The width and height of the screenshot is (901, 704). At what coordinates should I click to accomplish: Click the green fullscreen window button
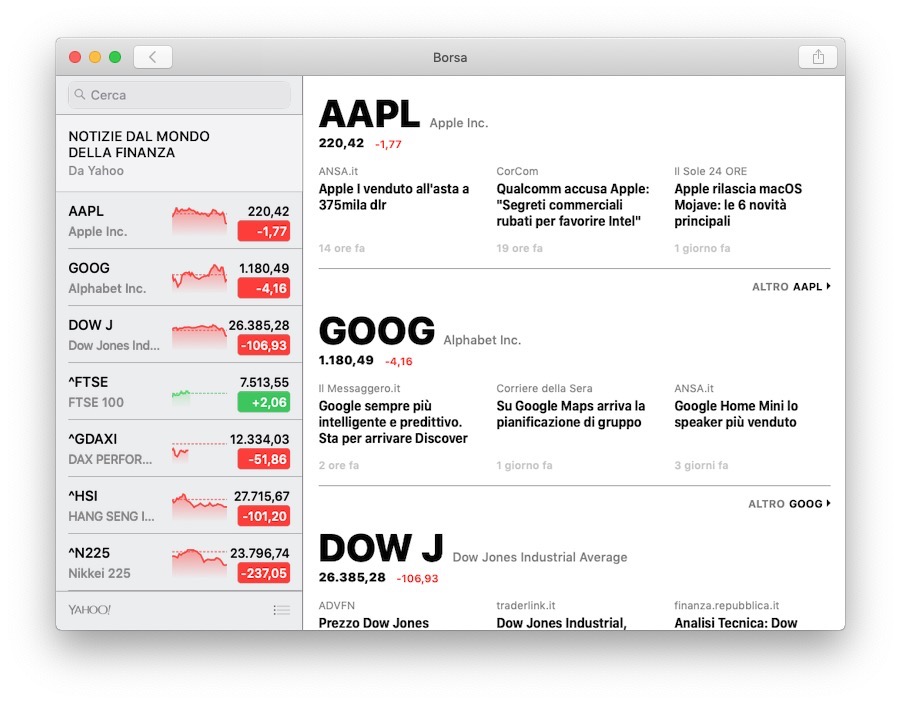coord(115,57)
